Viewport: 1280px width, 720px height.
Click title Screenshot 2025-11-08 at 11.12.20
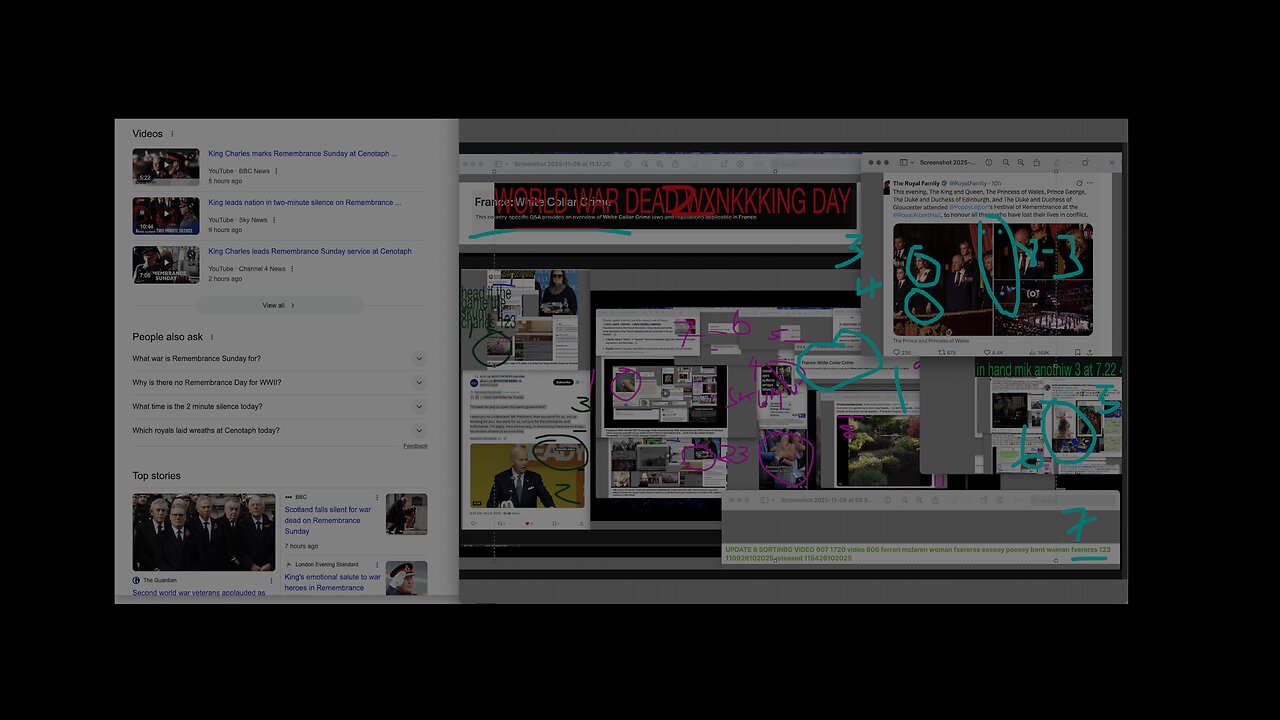[562, 164]
